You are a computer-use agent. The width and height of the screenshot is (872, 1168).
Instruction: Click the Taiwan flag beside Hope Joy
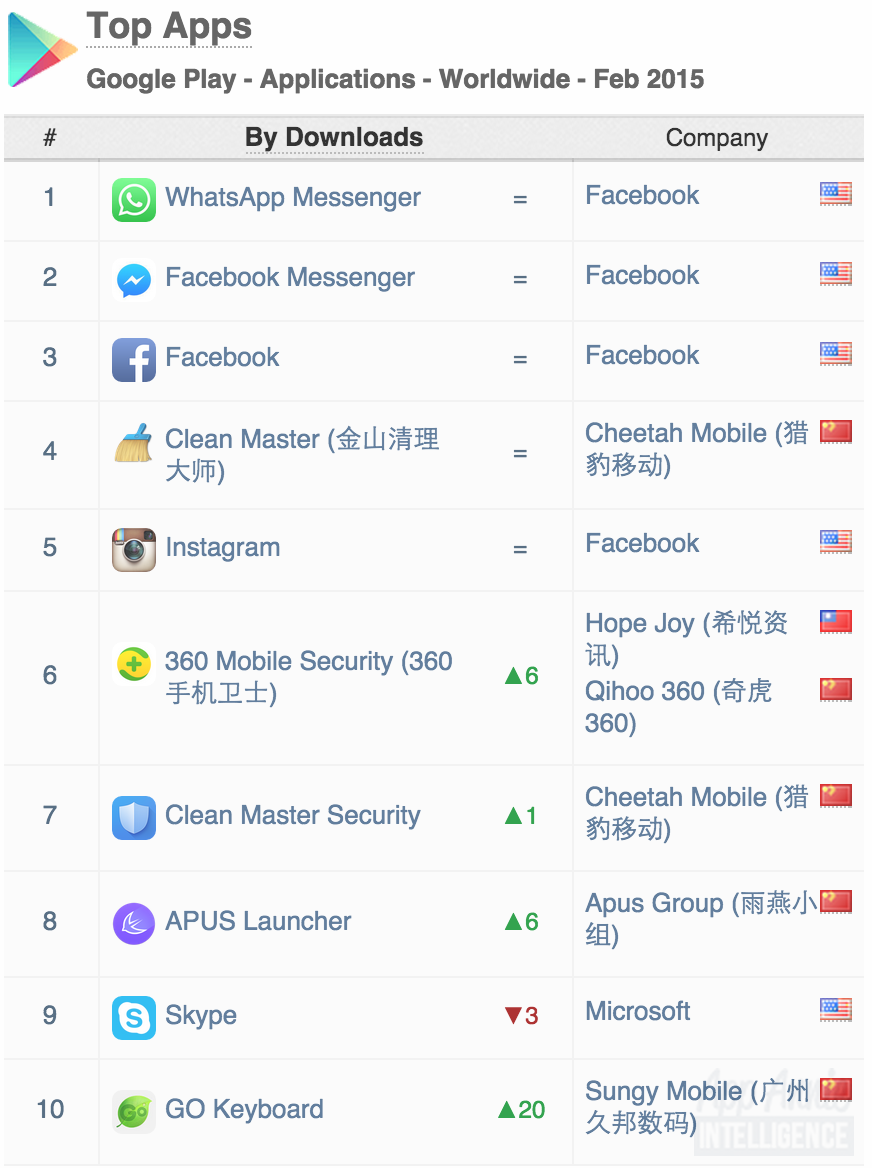(836, 621)
